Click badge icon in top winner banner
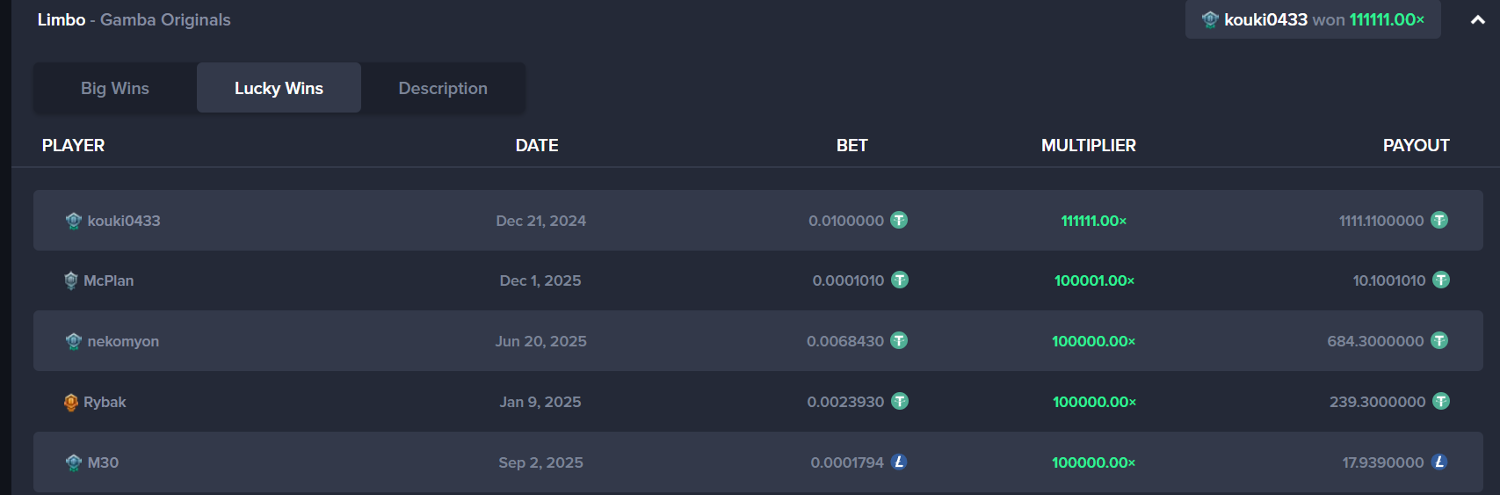Image resolution: width=1500 pixels, height=495 pixels. (x=1210, y=20)
